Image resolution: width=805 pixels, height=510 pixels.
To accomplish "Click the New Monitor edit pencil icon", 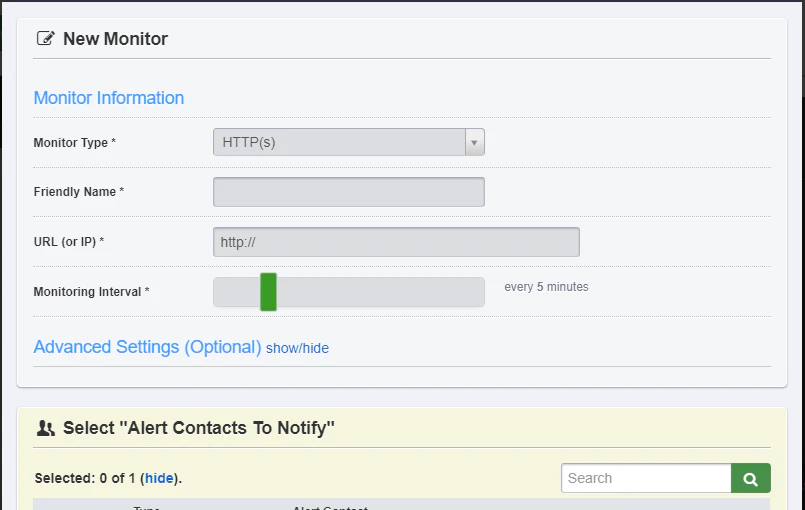I will pyautogui.click(x=45, y=39).
